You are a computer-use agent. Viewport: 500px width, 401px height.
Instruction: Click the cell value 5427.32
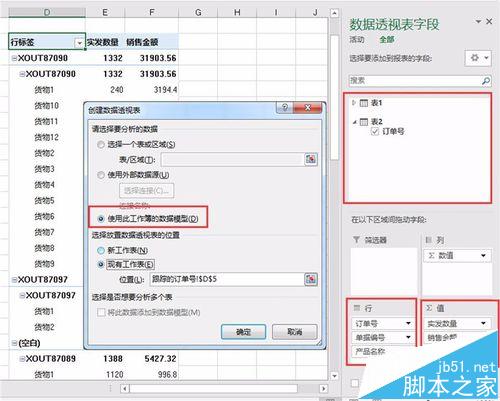(x=160, y=359)
